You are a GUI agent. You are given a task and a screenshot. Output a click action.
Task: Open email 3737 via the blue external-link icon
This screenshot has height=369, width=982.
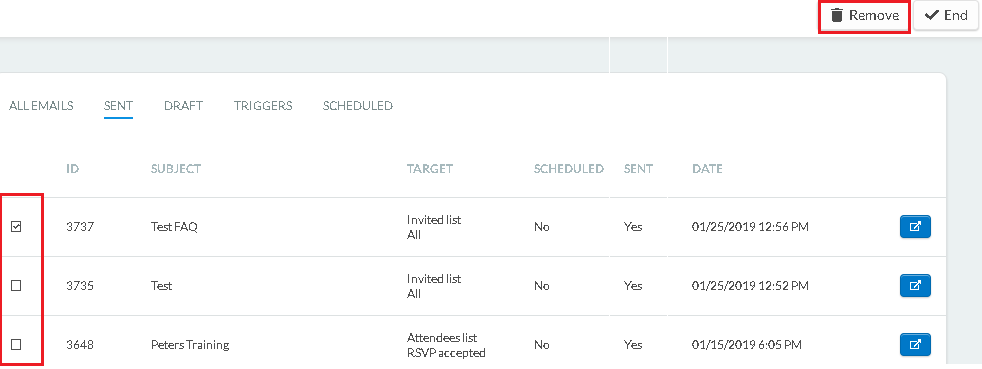point(915,227)
